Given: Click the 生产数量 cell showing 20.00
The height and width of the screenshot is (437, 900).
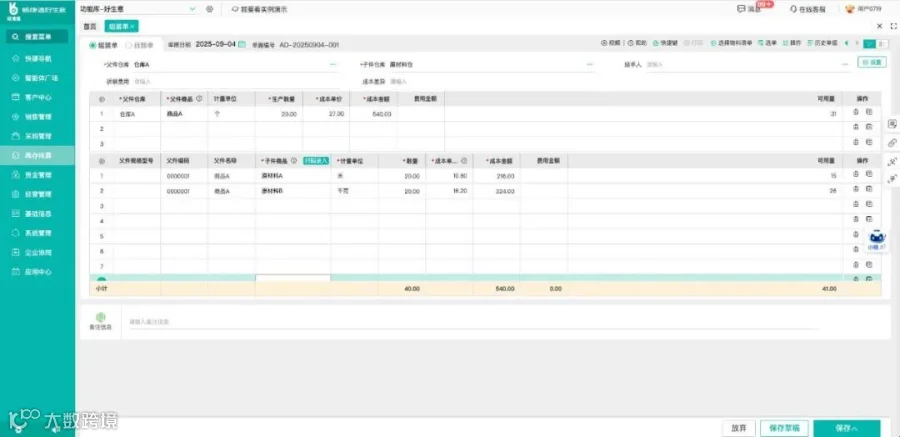Looking at the screenshot, I should click(x=280, y=114).
